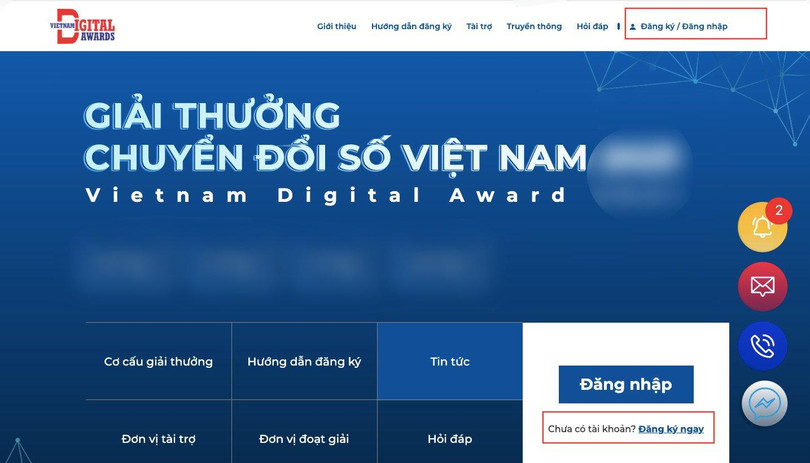Viewport: 810px width, 463px height.
Task: Follow the Đăng ký ngay link
Action: pos(671,429)
